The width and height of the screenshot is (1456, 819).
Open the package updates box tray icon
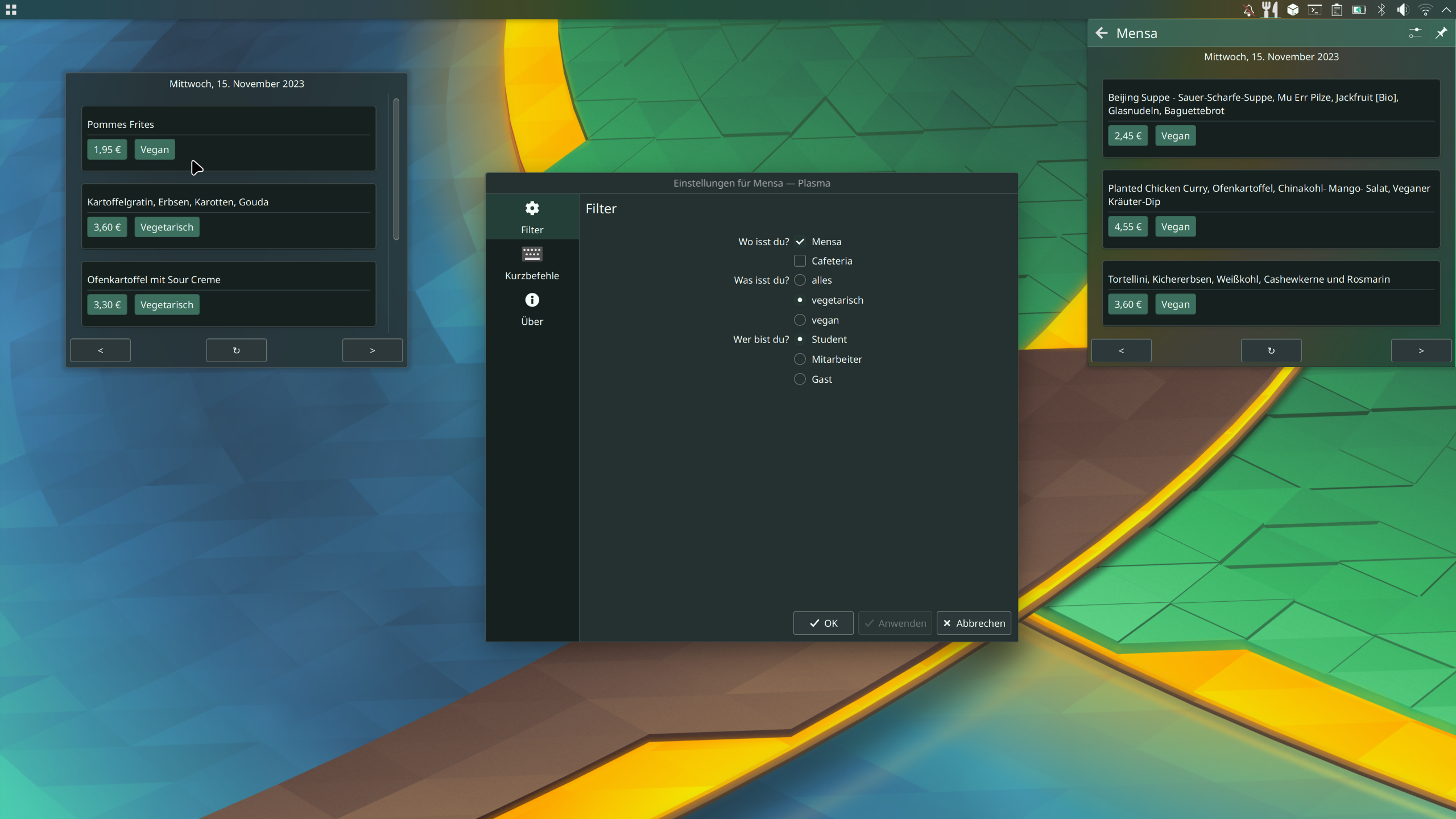tap(1293, 10)
